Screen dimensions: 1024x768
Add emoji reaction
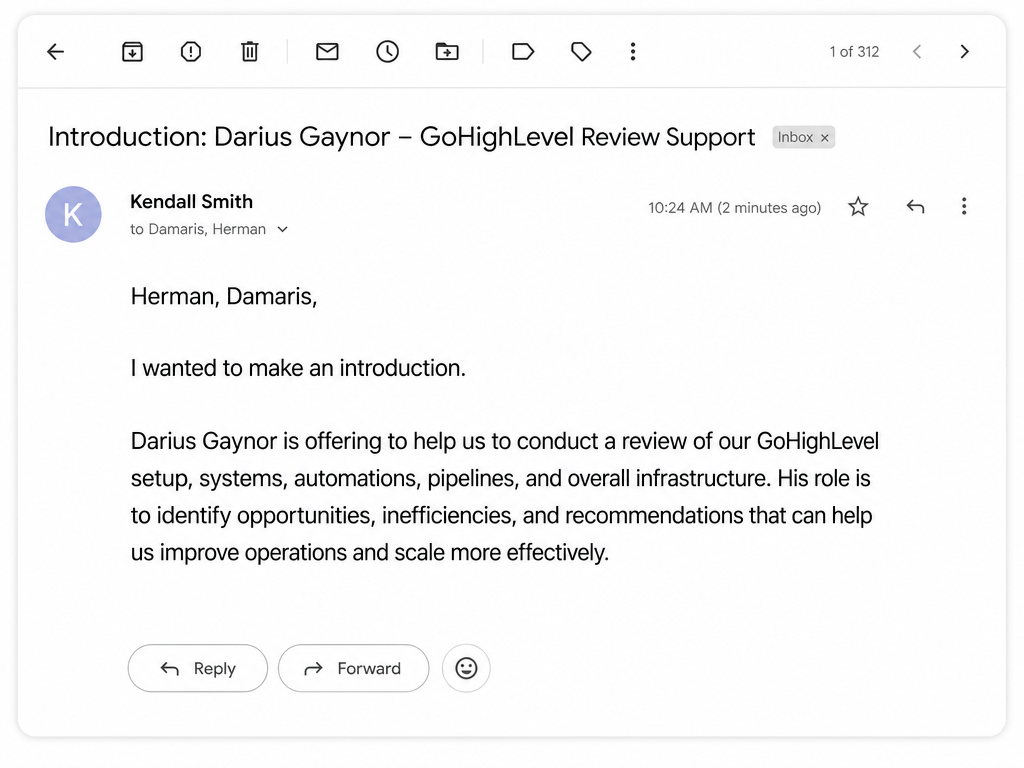[x=466, y=668]
